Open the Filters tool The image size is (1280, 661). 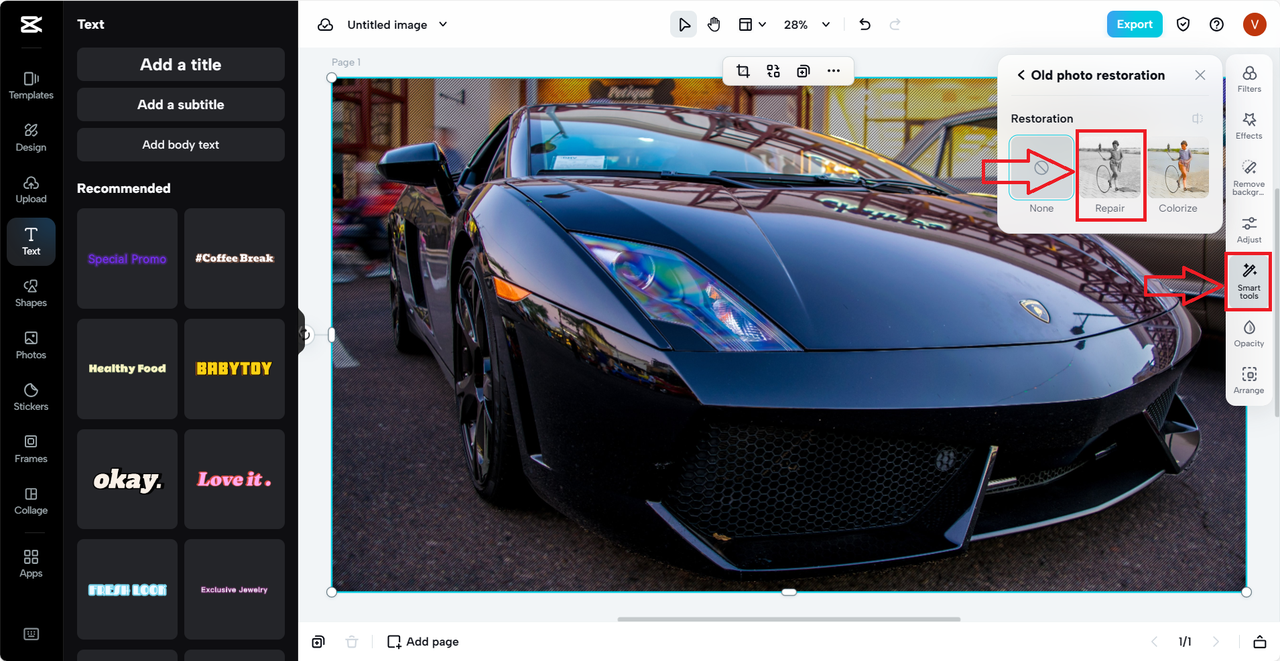tap(1249, 79)
